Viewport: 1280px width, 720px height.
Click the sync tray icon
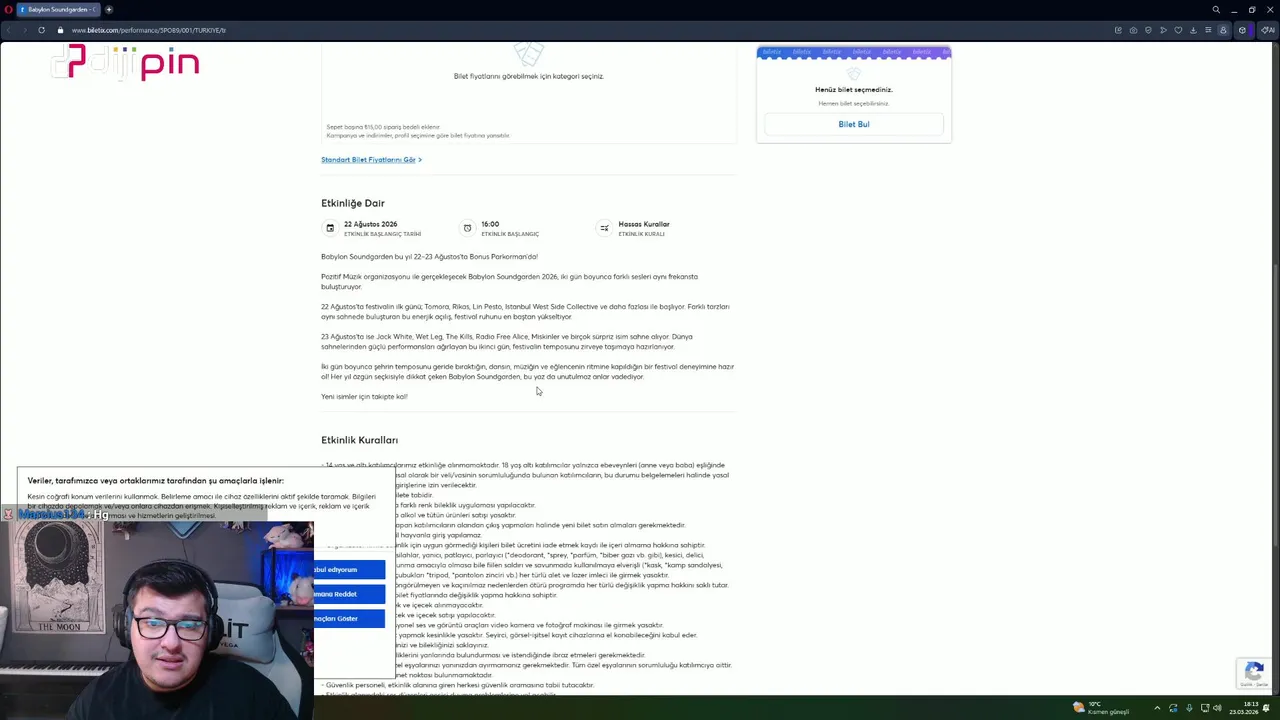pos(1173,708)
